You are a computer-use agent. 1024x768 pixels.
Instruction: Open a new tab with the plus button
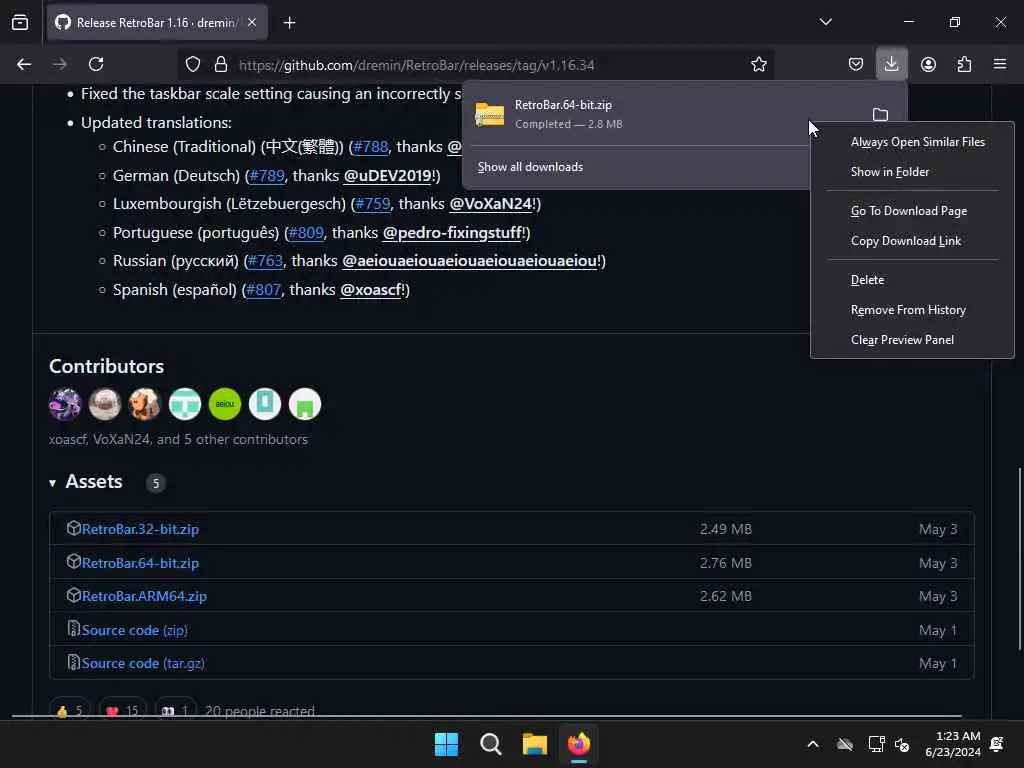click(x=289, y=23)
